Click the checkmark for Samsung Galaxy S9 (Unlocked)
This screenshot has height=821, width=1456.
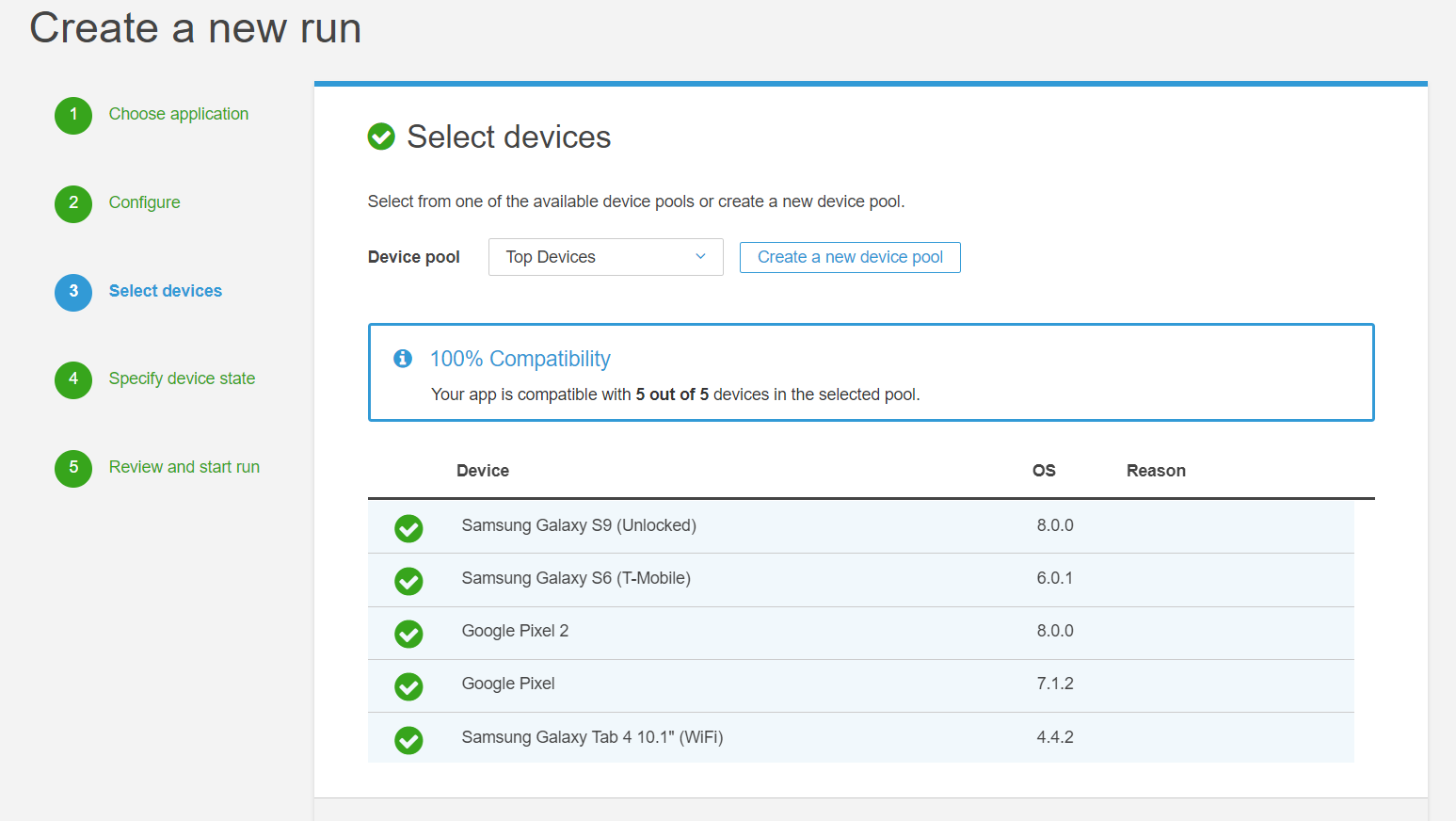click(408, 528)
